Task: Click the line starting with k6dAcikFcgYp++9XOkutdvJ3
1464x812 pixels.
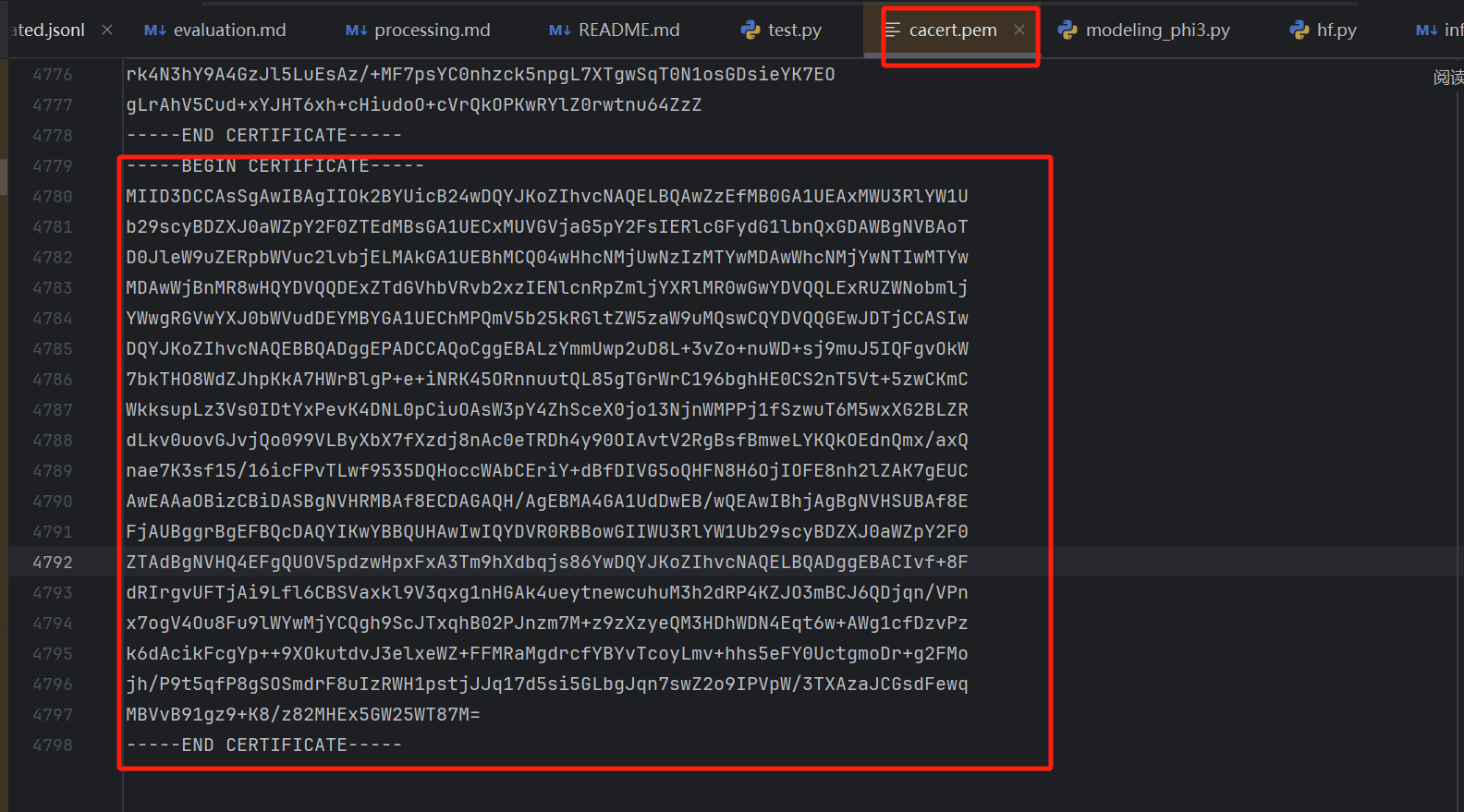Action: pos(547,653)
